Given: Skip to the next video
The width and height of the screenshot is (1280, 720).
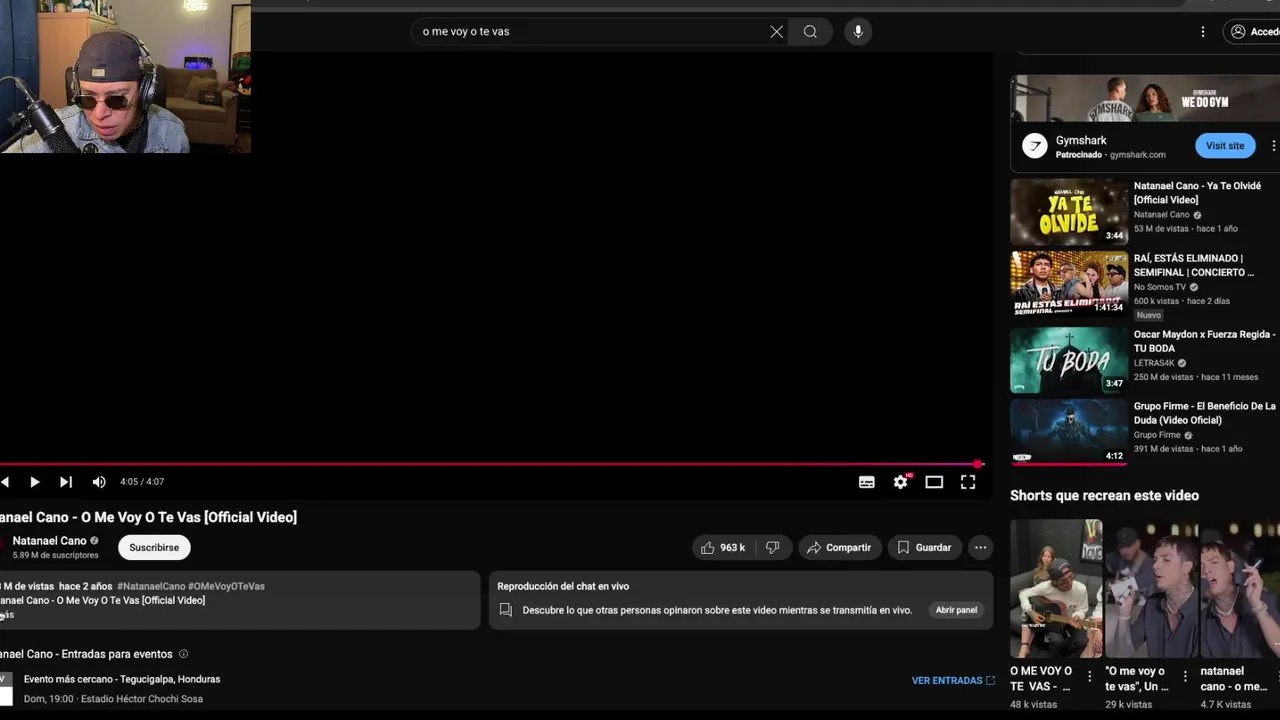Looking at the screenshot, I should [x=65, y=482].
